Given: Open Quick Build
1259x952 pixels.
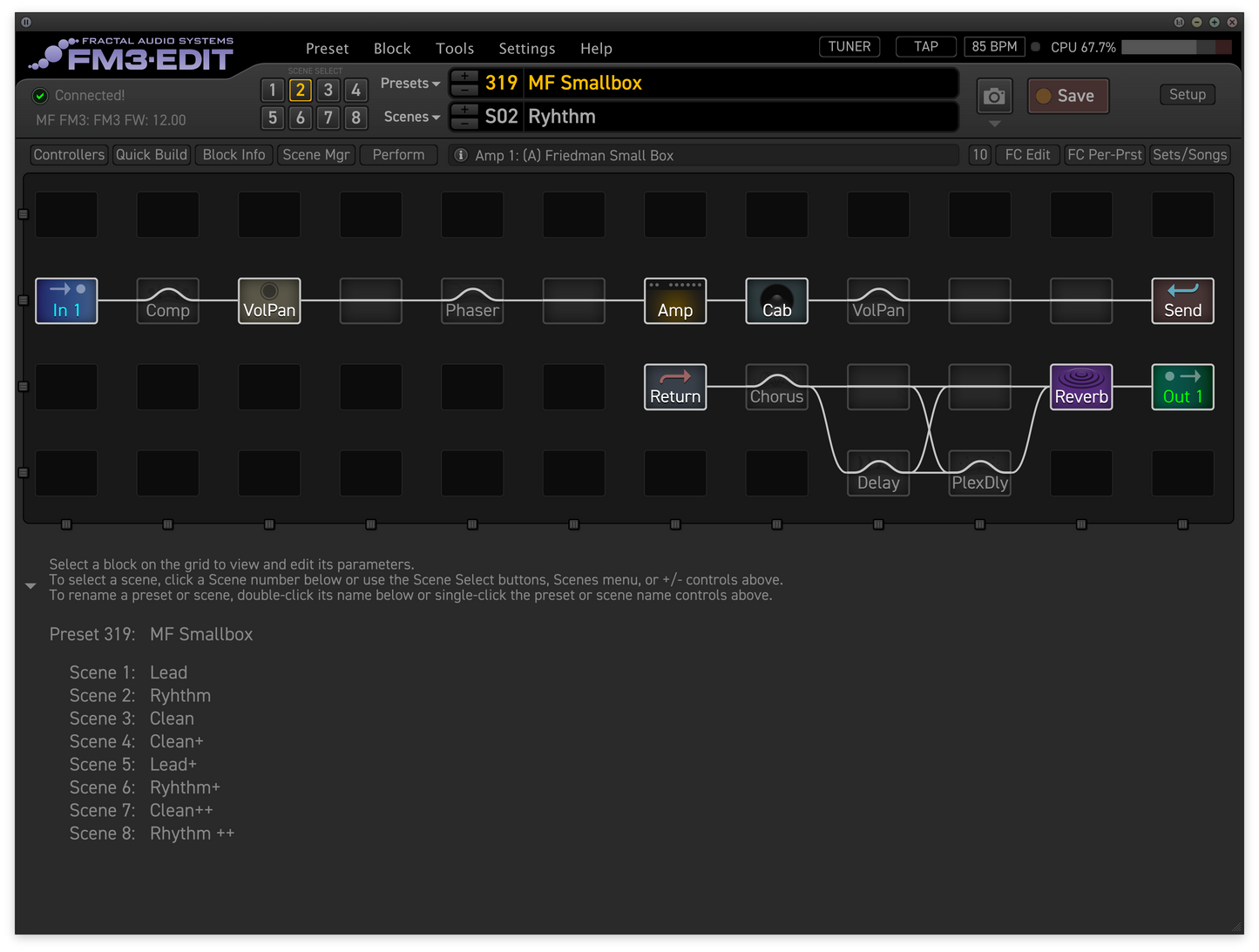Looking at the screenshot, I should click(x=152, y=155).
